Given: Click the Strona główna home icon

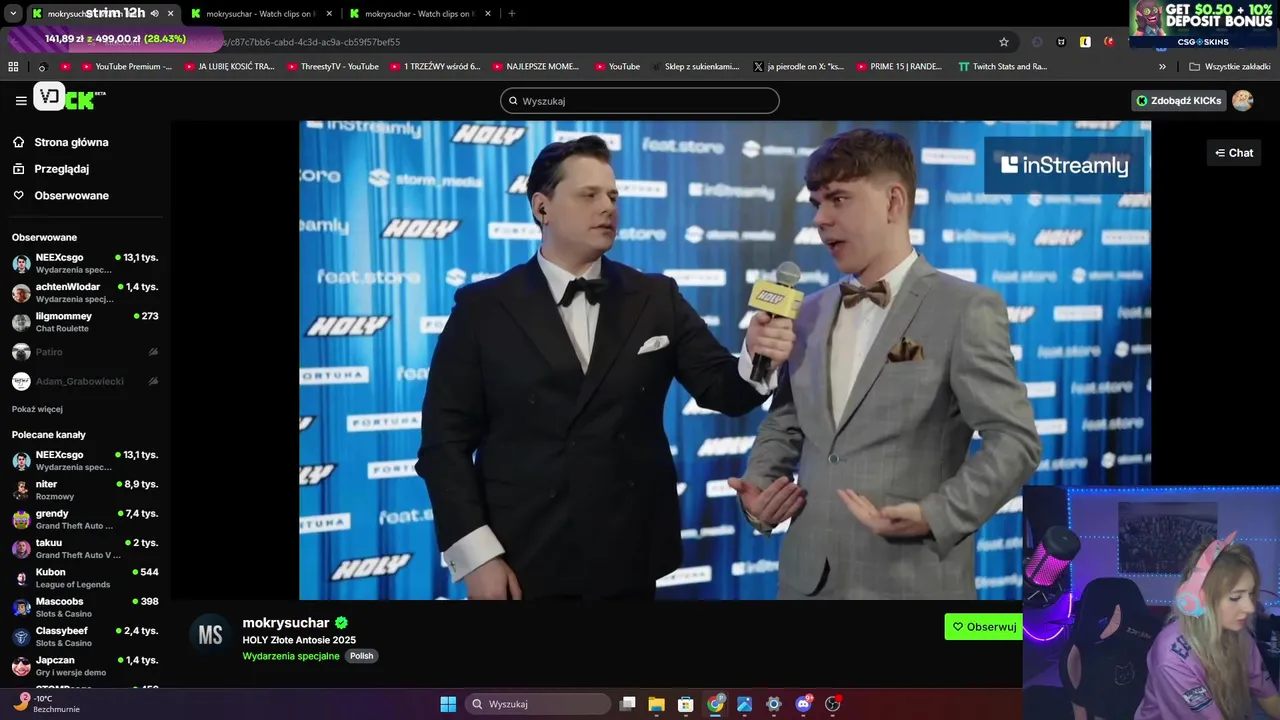Looking at the screenshot, I should tap(19, 142).
